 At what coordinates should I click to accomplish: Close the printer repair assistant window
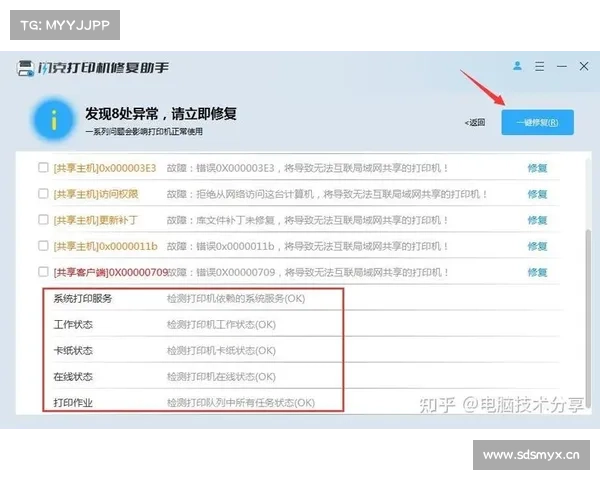(584, 66)
